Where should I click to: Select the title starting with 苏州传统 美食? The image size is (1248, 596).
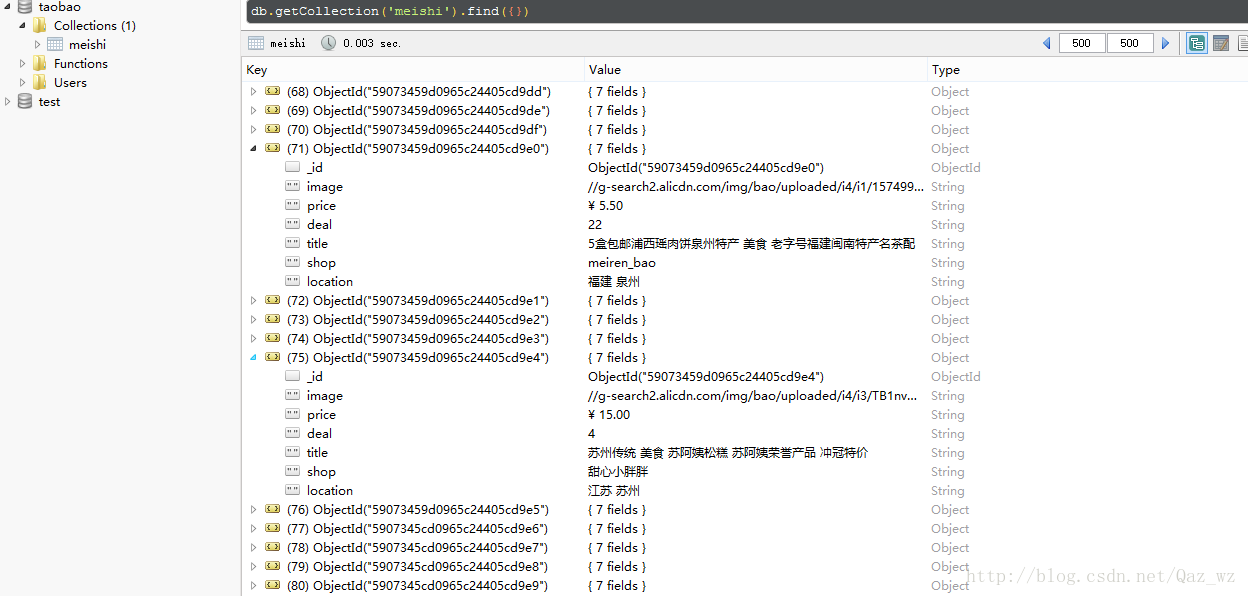pos(728,452)
